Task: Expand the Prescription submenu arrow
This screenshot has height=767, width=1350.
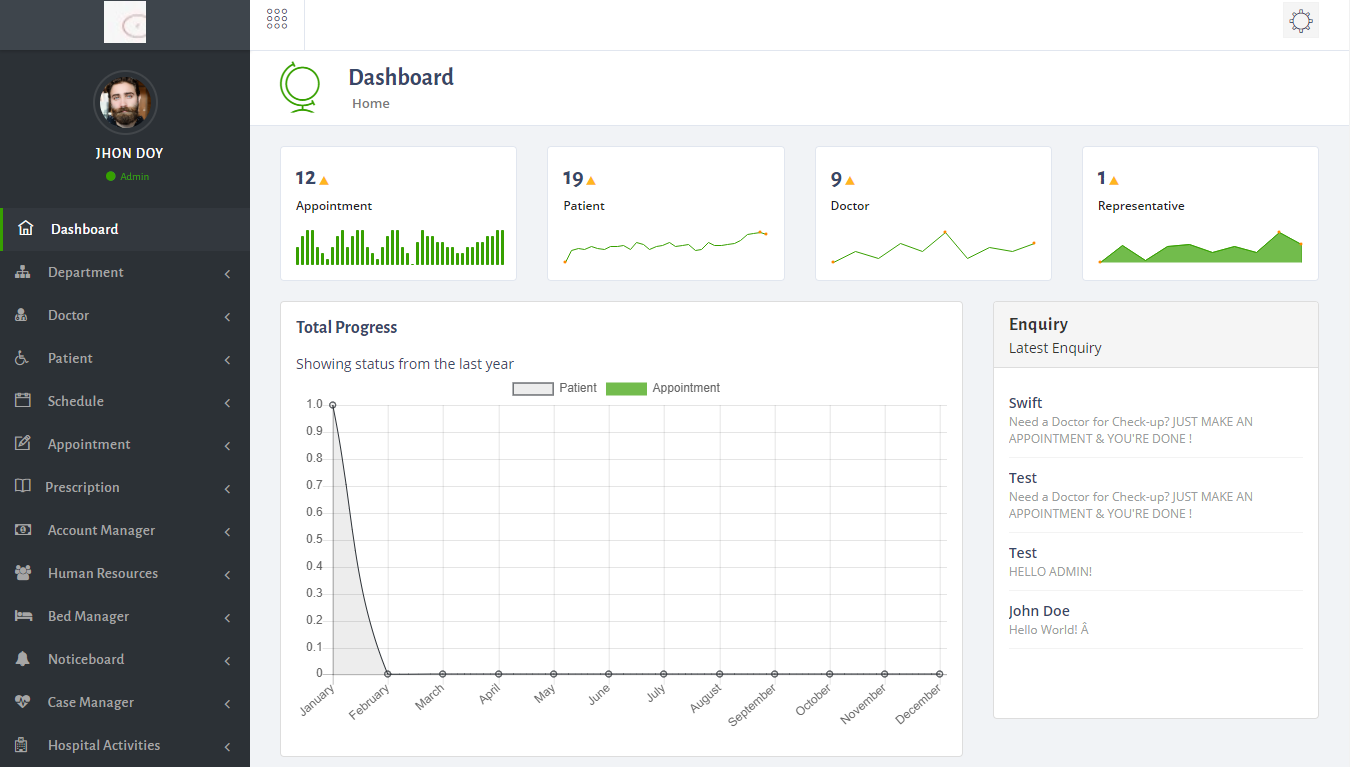Action: [227, 488]
